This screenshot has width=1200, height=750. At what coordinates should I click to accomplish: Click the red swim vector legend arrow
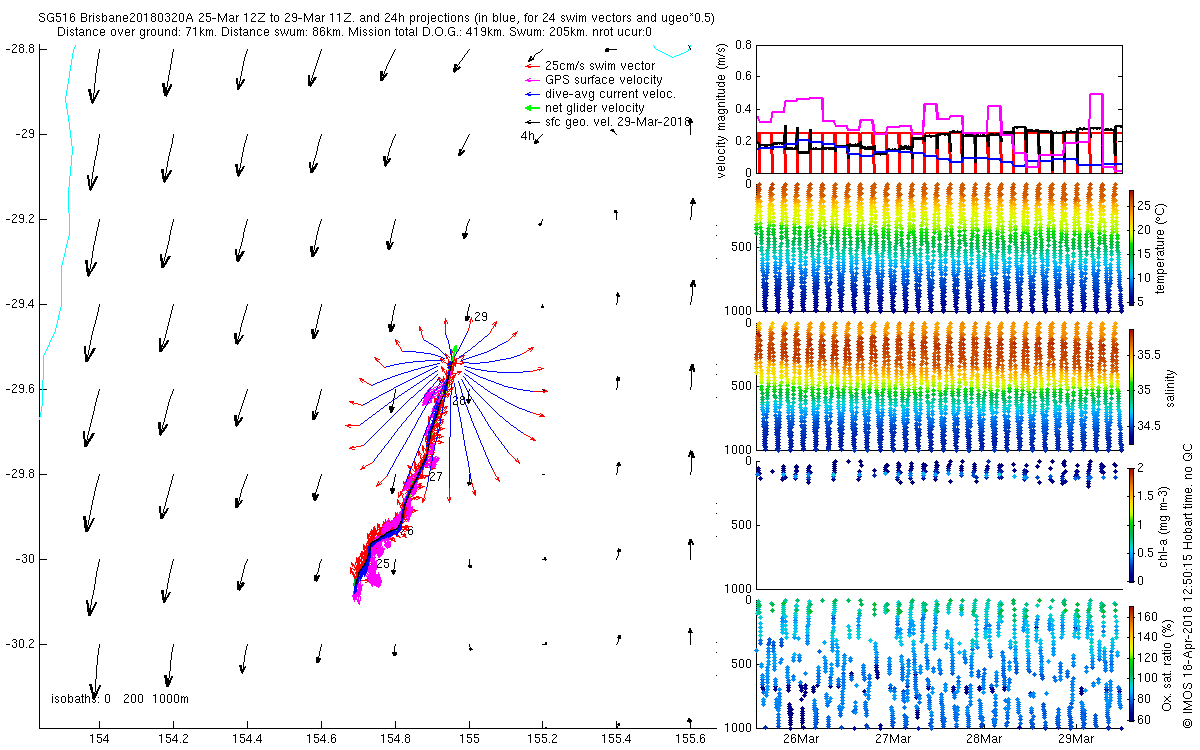tap(532, 67)
